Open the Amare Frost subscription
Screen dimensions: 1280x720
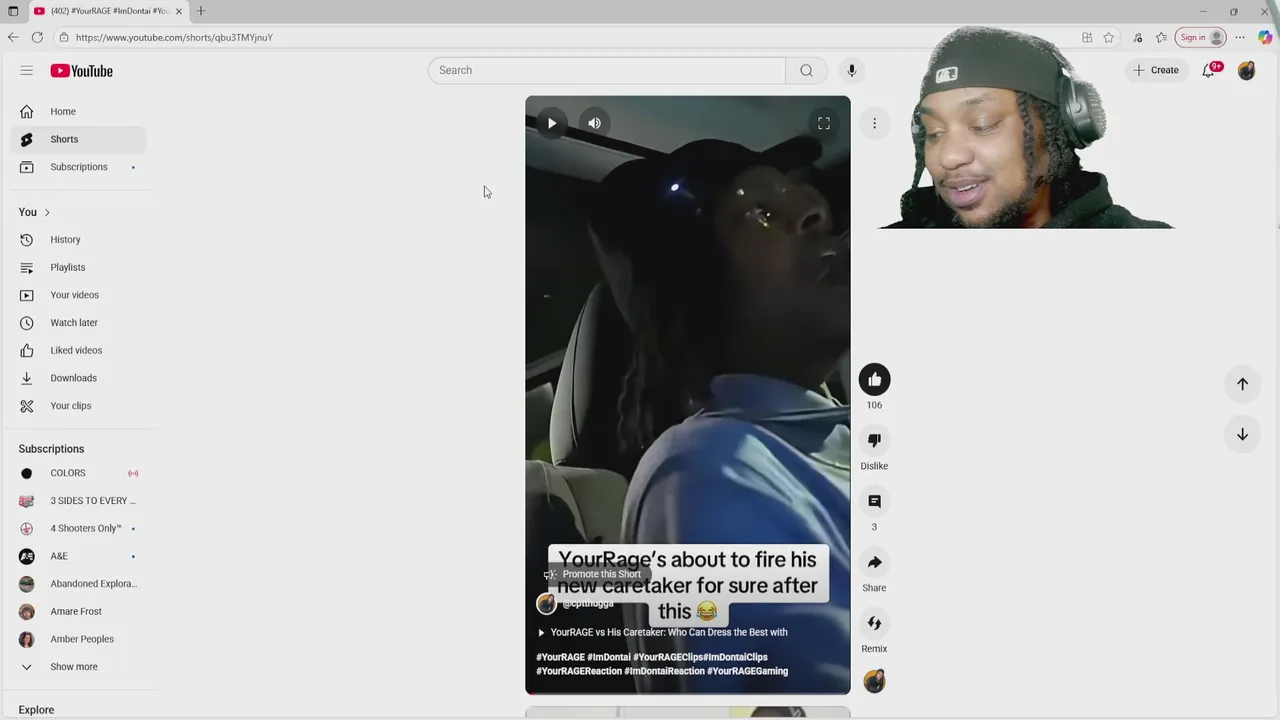[x=79, y=611]
